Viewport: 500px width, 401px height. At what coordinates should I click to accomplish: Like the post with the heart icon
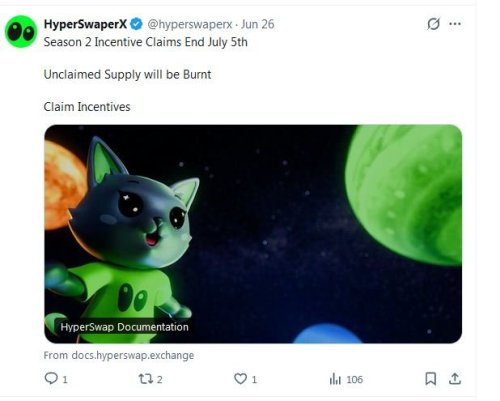click(240, 379)
